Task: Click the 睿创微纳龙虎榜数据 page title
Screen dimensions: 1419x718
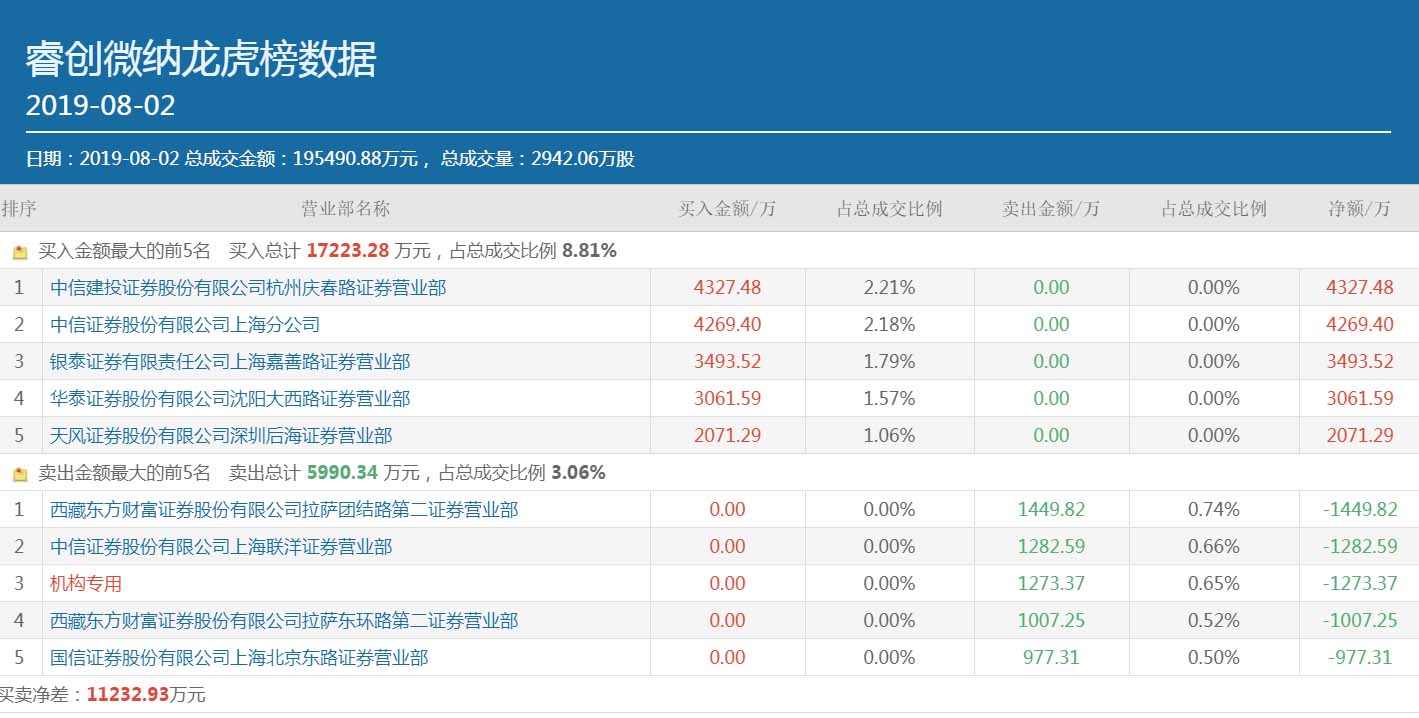Action: (x=201, y=60)
